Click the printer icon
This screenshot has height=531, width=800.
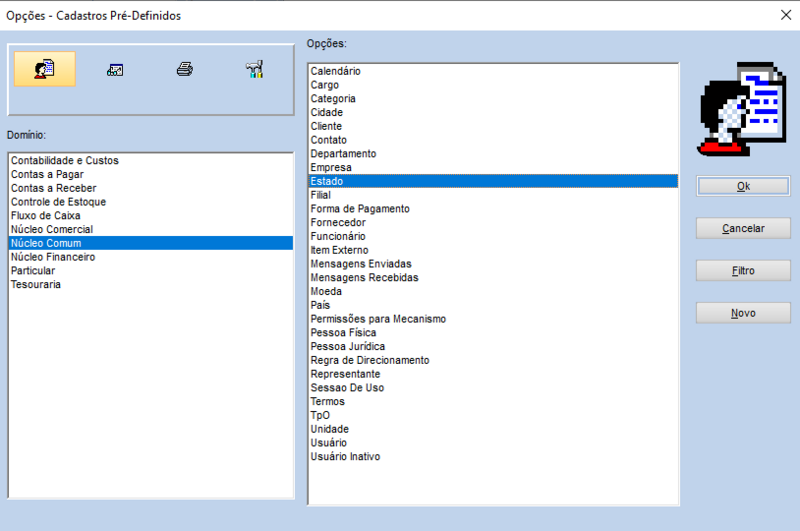click(x=184, y=70)
